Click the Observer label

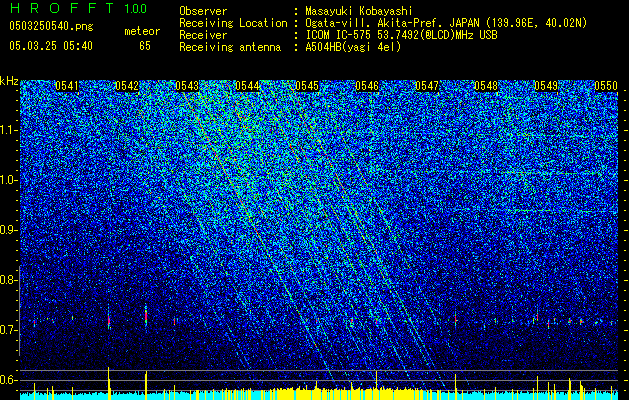click(x=203, y=11)
